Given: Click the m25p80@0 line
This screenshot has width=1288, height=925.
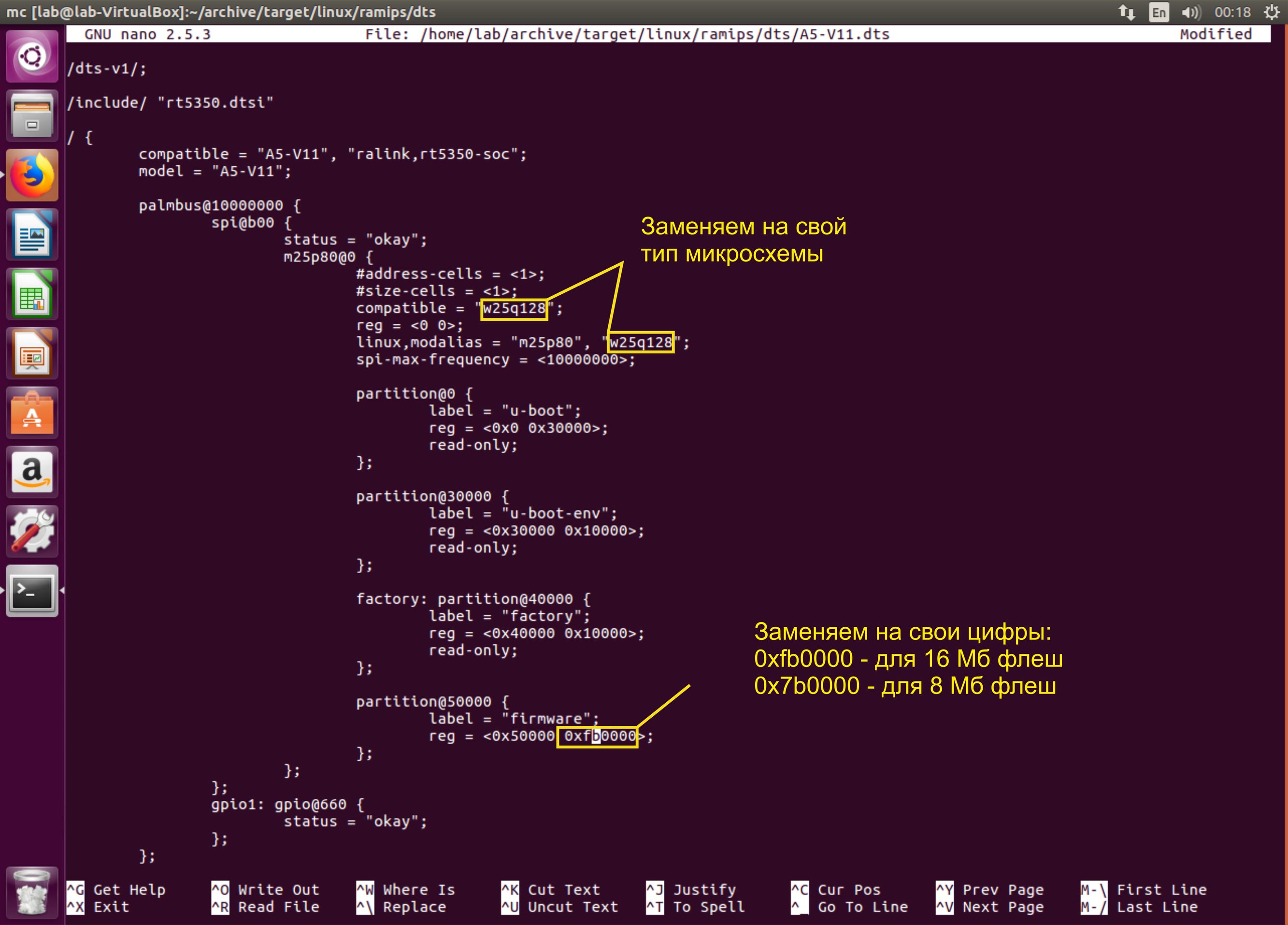Looking at the screenshot, I should [x=328, y=257].
